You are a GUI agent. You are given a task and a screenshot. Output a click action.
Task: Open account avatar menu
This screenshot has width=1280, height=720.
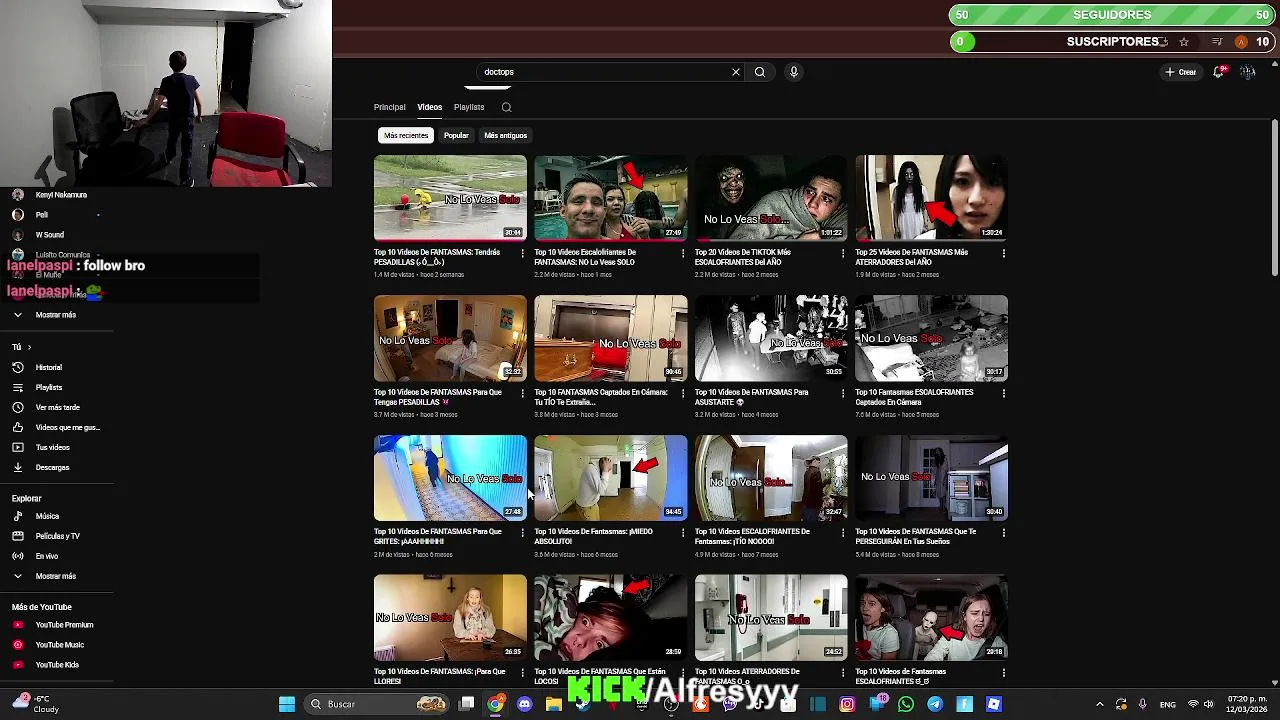pyautogui.click(x=1247, y=72)
